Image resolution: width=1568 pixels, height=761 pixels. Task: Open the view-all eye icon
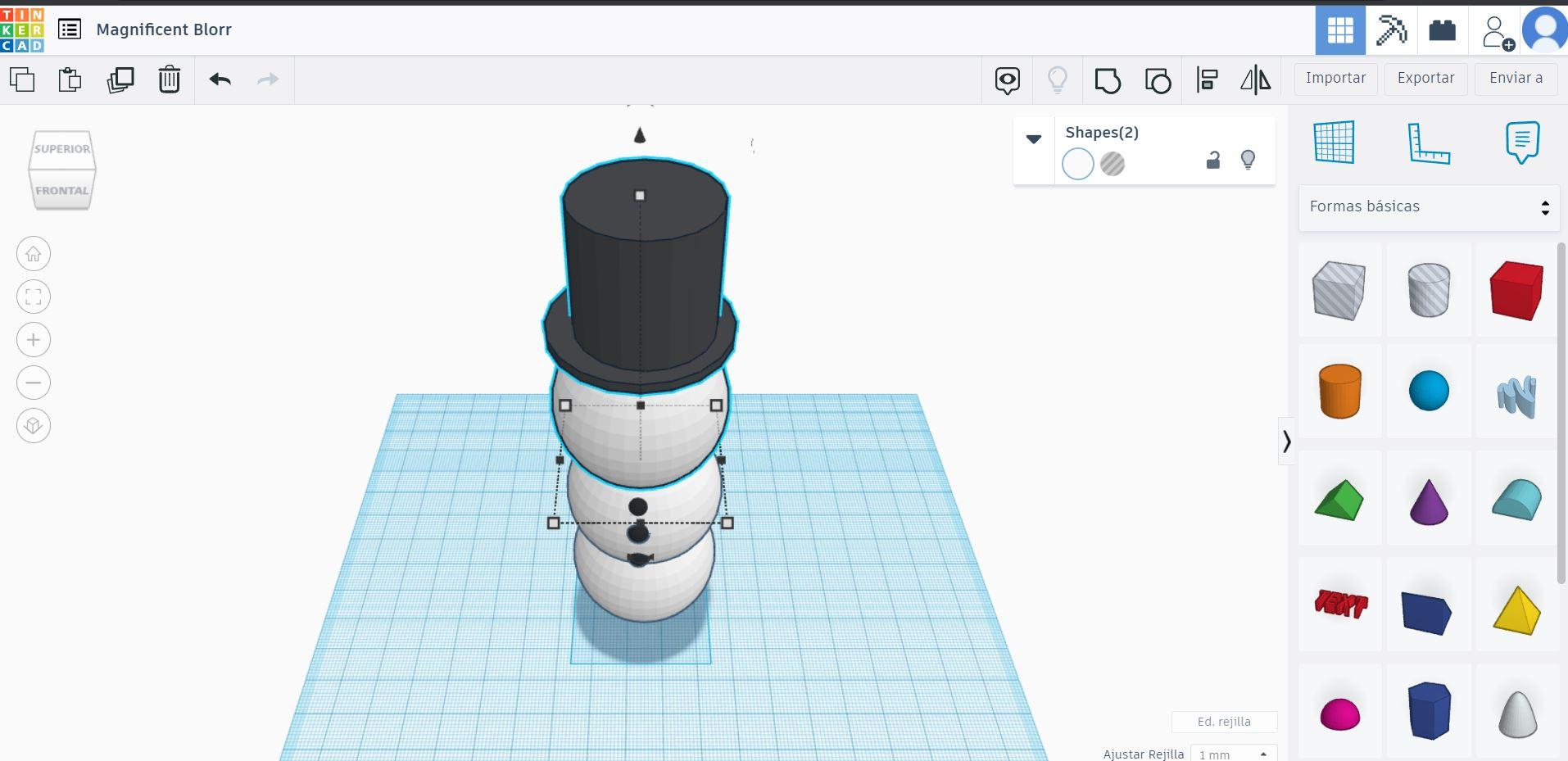pos(1008,80)
